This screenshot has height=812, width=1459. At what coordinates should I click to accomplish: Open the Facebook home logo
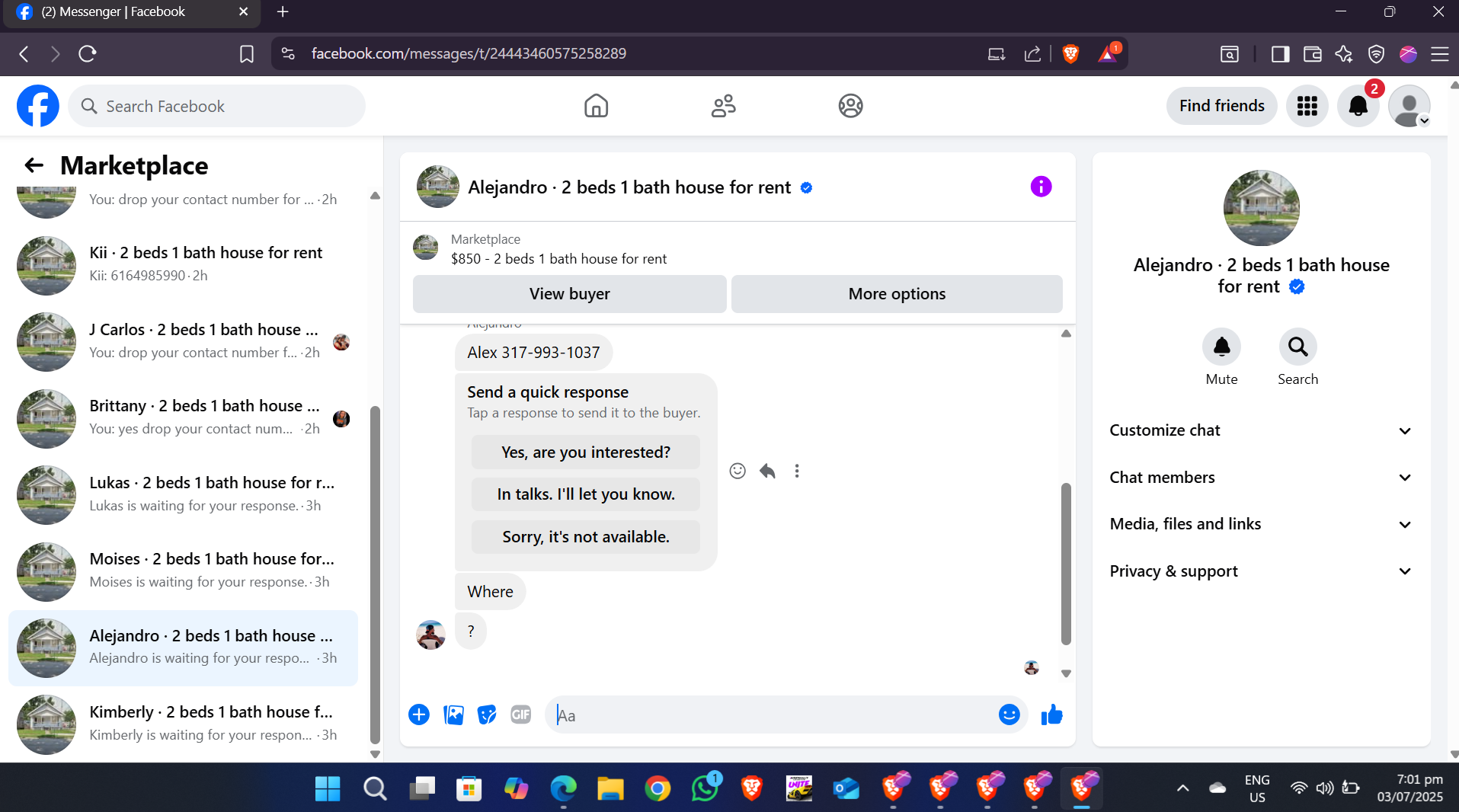[38, 106]
